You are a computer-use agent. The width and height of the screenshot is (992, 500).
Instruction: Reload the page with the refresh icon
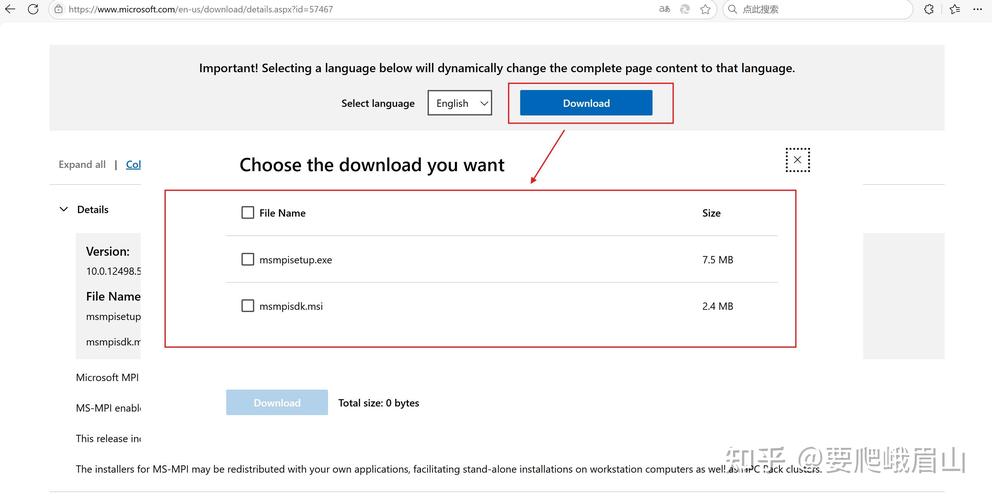coord(33,9)
